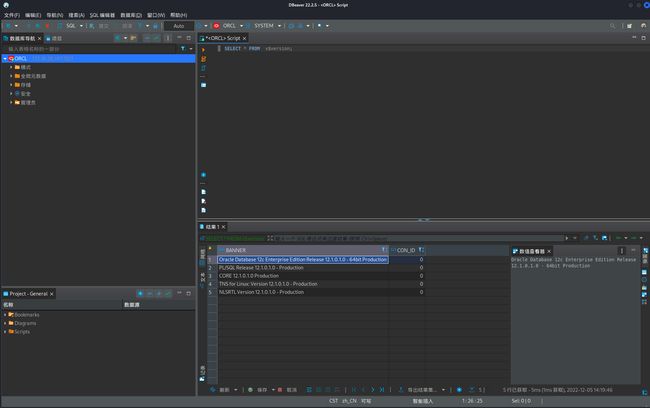Viewport: 650px width, 408px height.
Task: Open the filter icon in the database navigator search
Action: [x=183, y=49]
